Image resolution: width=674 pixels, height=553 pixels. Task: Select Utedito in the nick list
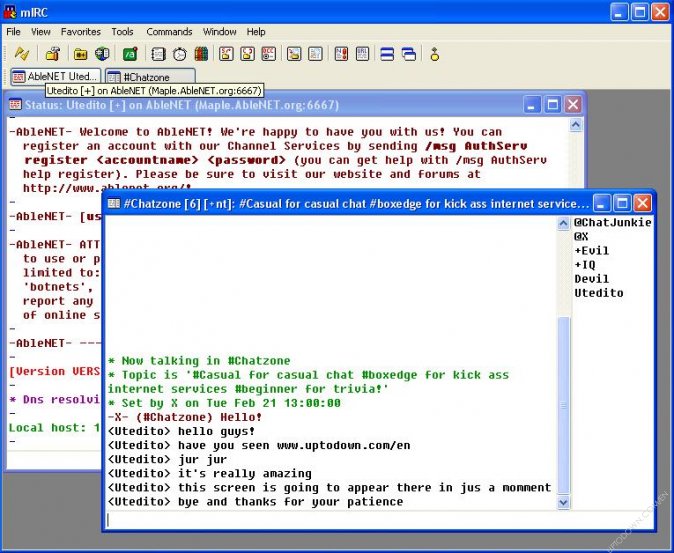599,293
